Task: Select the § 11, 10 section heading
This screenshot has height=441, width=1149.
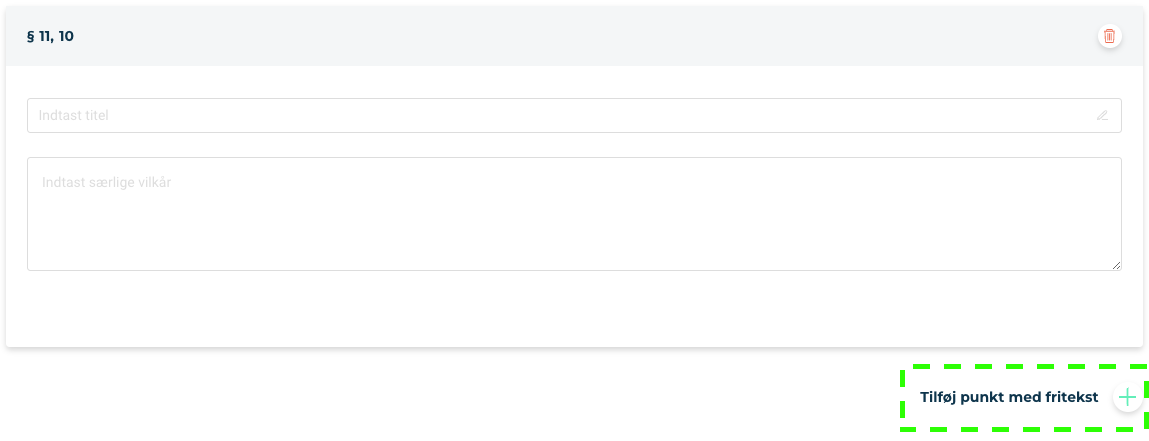Action: point(51,36)
